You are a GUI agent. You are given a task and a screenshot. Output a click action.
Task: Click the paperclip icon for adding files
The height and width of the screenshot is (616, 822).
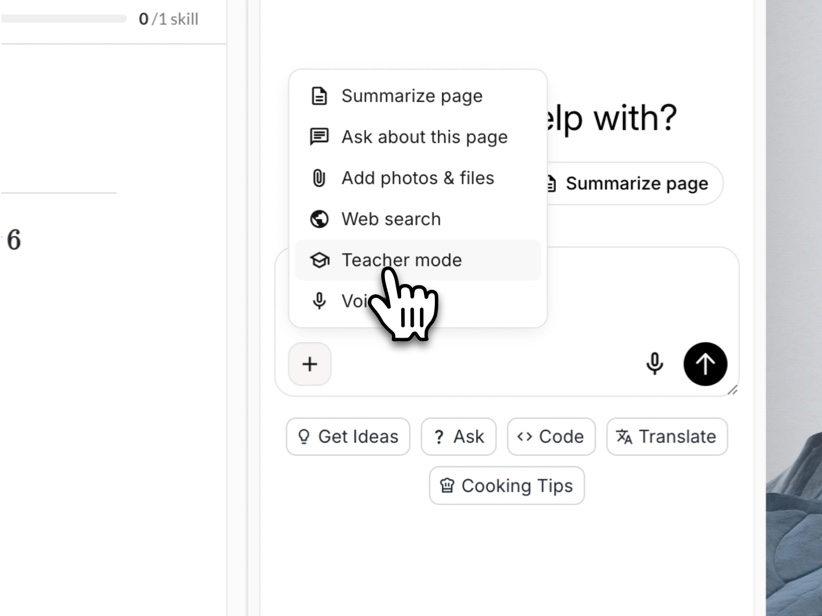tap(319, 178)
